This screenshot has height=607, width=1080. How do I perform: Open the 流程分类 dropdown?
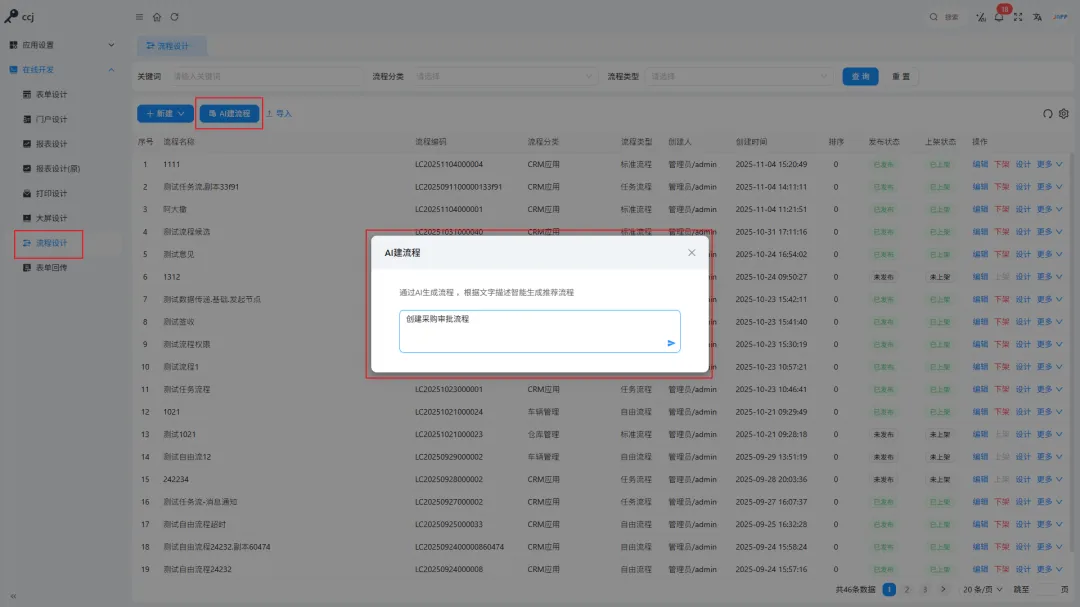pyautogui.click(x=503, y=76)
